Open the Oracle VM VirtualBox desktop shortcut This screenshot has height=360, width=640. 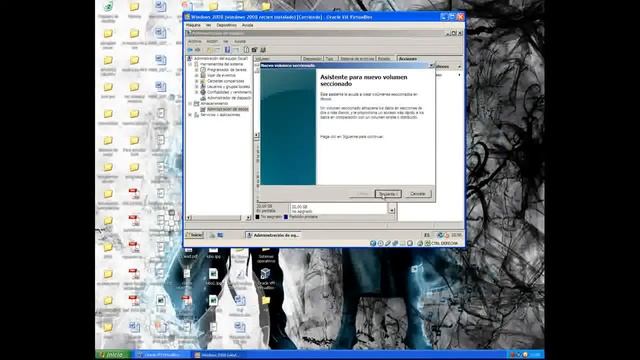pyautogui.click(x=266, y=278)
